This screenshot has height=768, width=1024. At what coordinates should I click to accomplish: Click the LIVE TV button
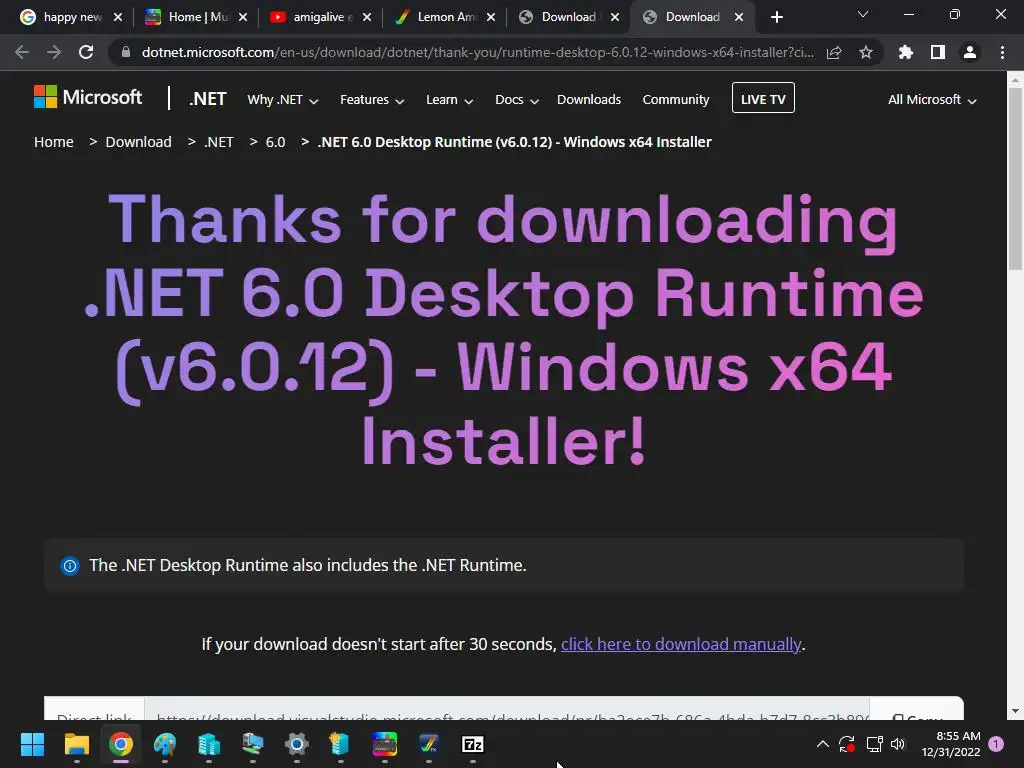click(x=763, y=98)
